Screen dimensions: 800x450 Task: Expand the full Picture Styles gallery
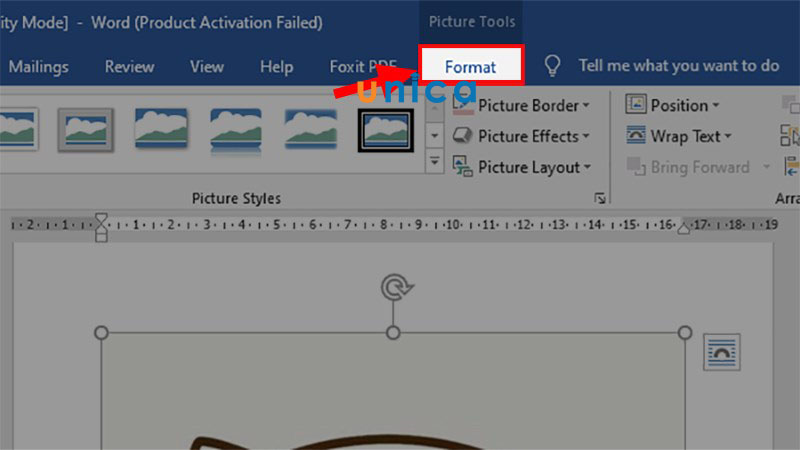click(x=435, y=162)
